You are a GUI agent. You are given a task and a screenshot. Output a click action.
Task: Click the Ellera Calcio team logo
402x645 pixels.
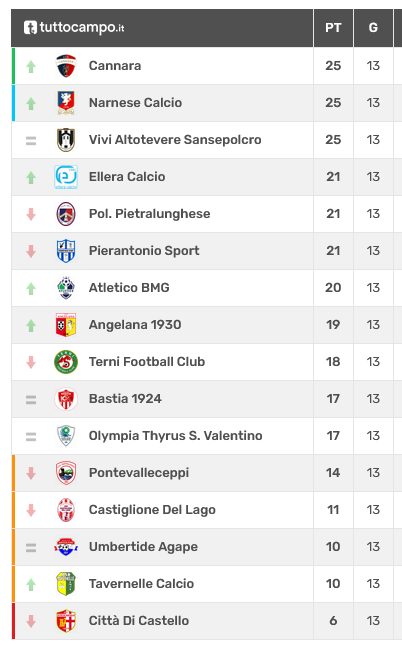[x=66, y=177]
